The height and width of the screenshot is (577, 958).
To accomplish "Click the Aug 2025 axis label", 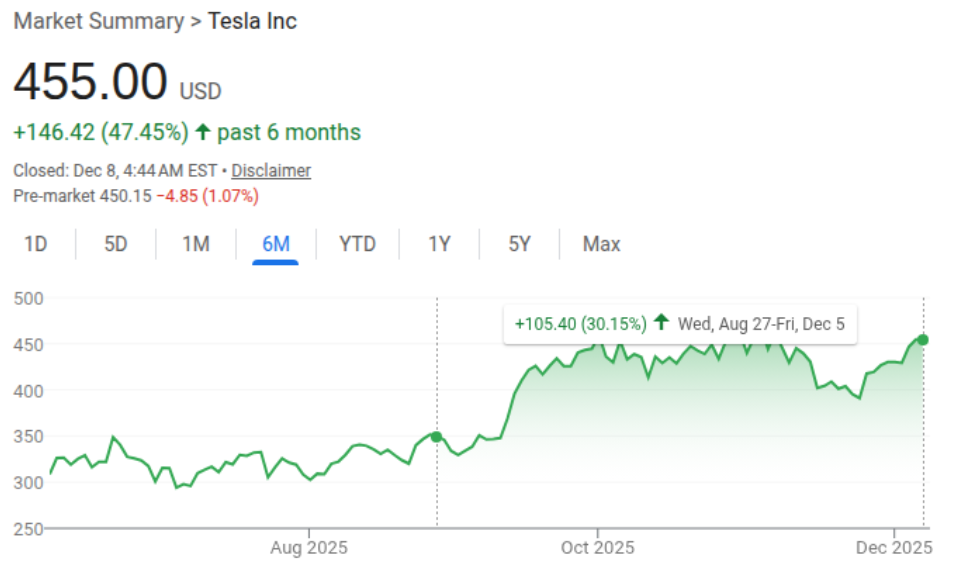I will pyautogui.click(x=309, y=548).
